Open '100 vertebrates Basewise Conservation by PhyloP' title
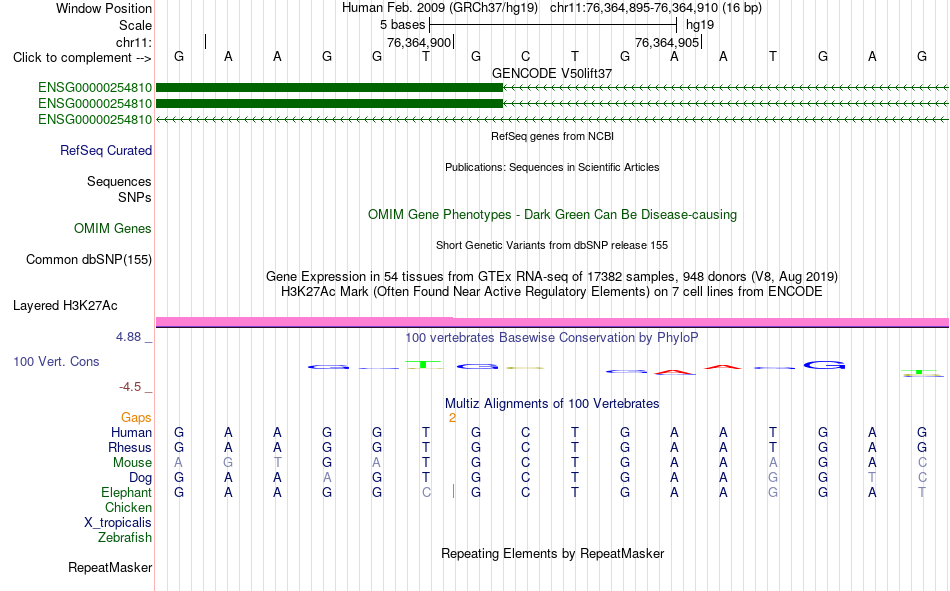This screenshot has height=591, width=950. pyautogui.click(x=552, y=338)
